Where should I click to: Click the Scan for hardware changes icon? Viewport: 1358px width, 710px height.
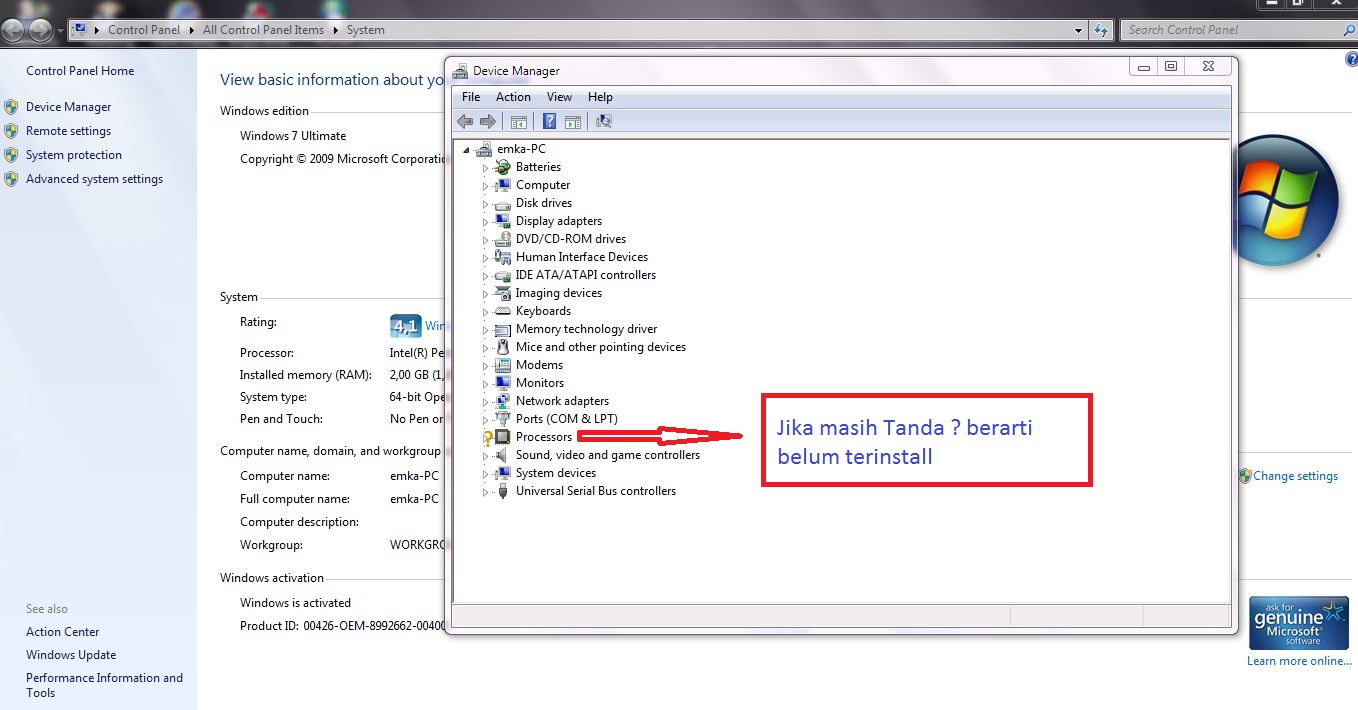(603, 121)
